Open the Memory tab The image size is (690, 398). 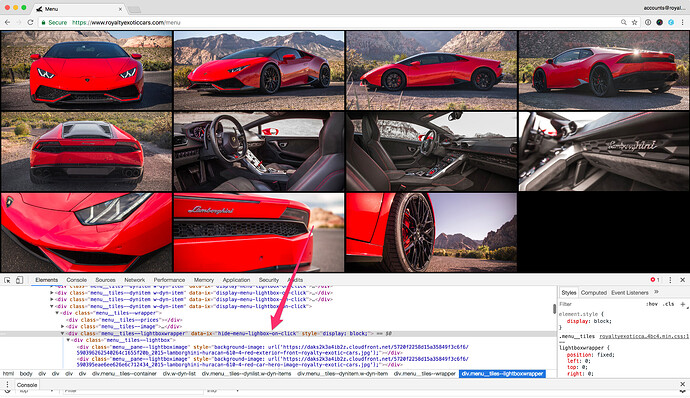[x=204, y=280]
